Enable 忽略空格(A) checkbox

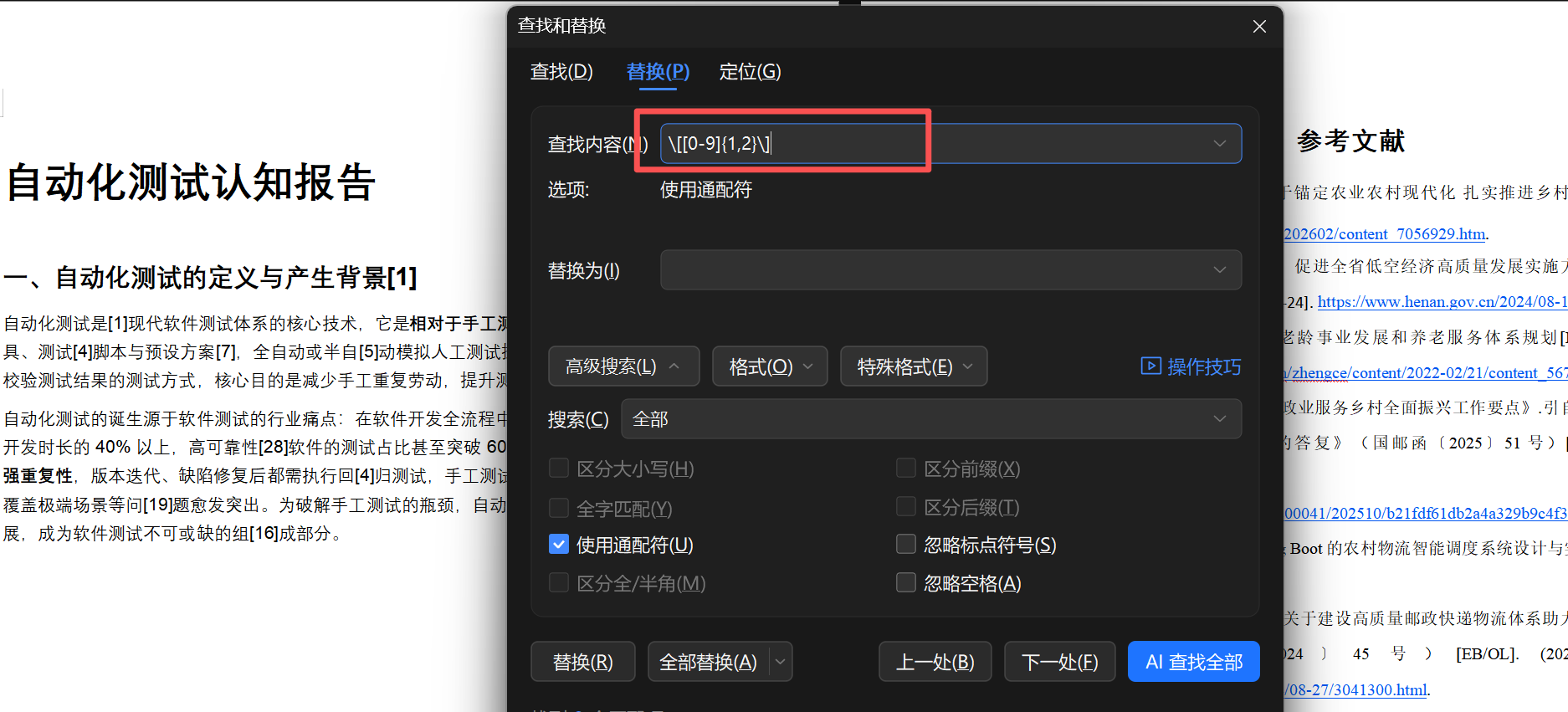pyautogui.click(x=906, y=582)
